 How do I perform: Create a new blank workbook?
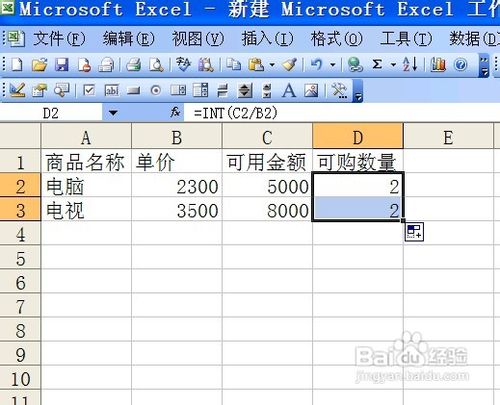(x=16, y=64)
